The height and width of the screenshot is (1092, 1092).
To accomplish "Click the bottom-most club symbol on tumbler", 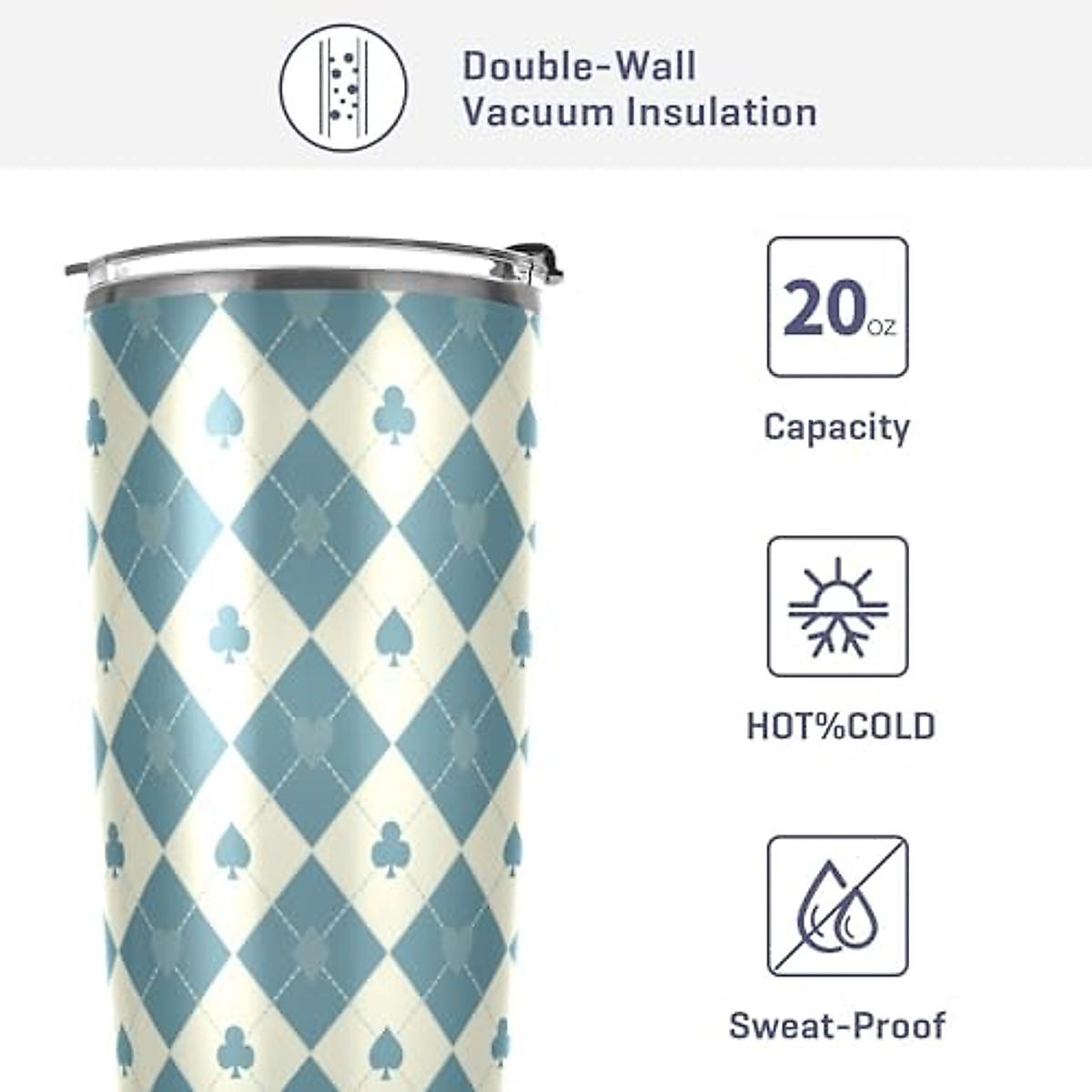I will click(x=237, y=1053).
